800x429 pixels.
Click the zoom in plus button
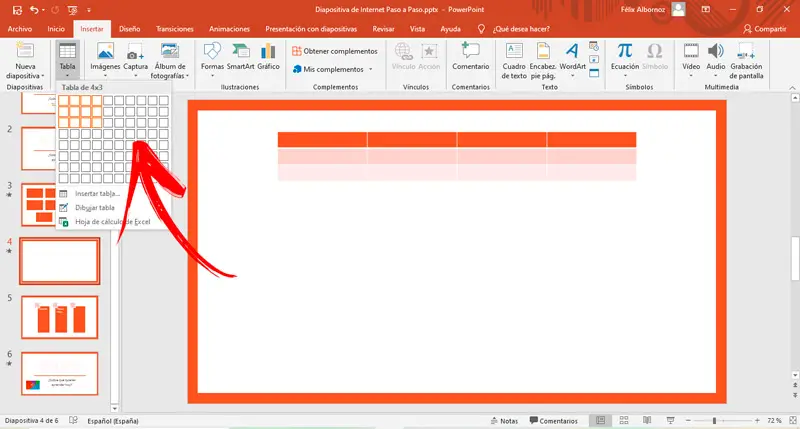[x=758, y=421]
